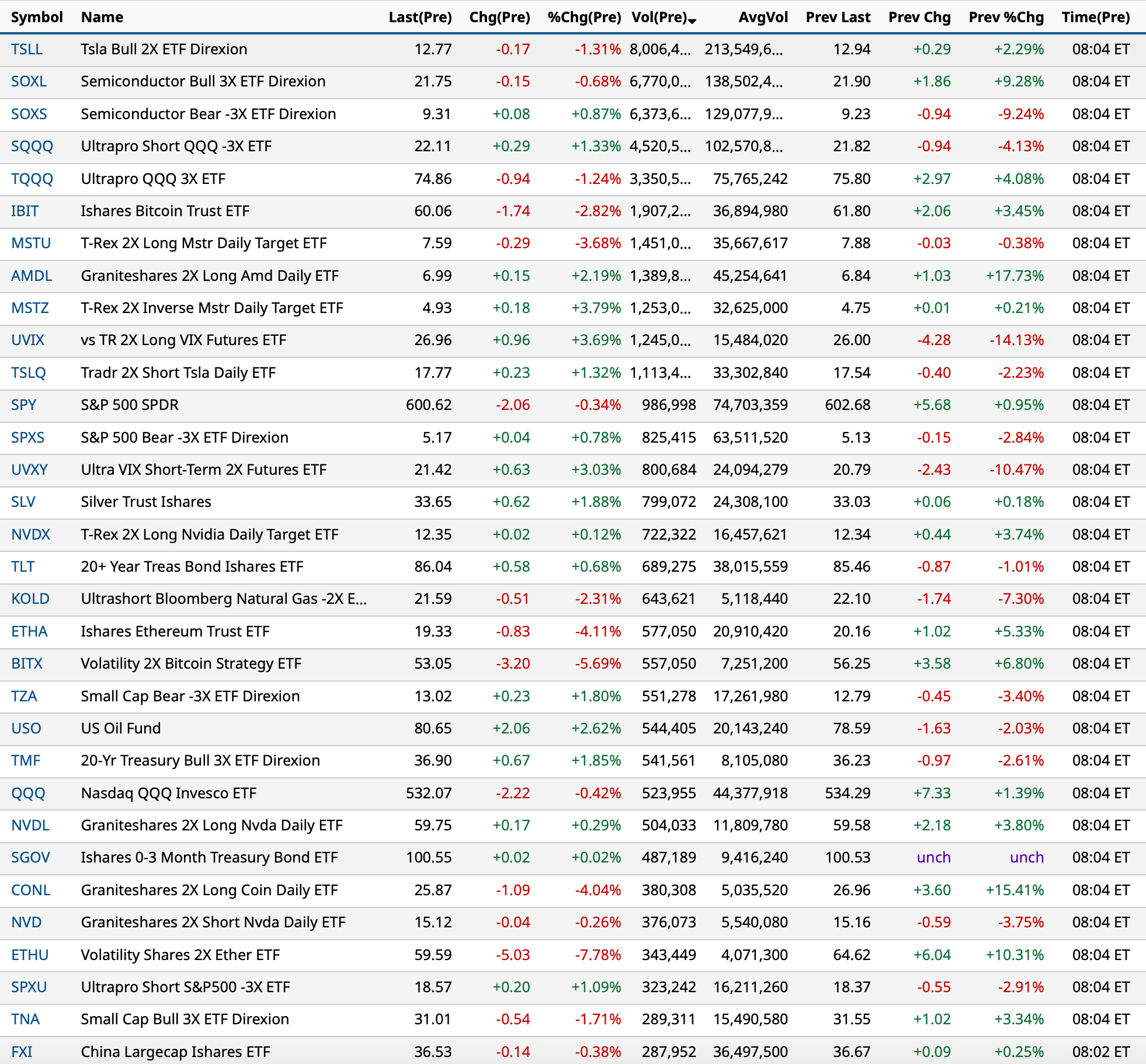Sort table by Symbol column header
This screenshot has height=1064, width=1146.
[x=37, y=18]
